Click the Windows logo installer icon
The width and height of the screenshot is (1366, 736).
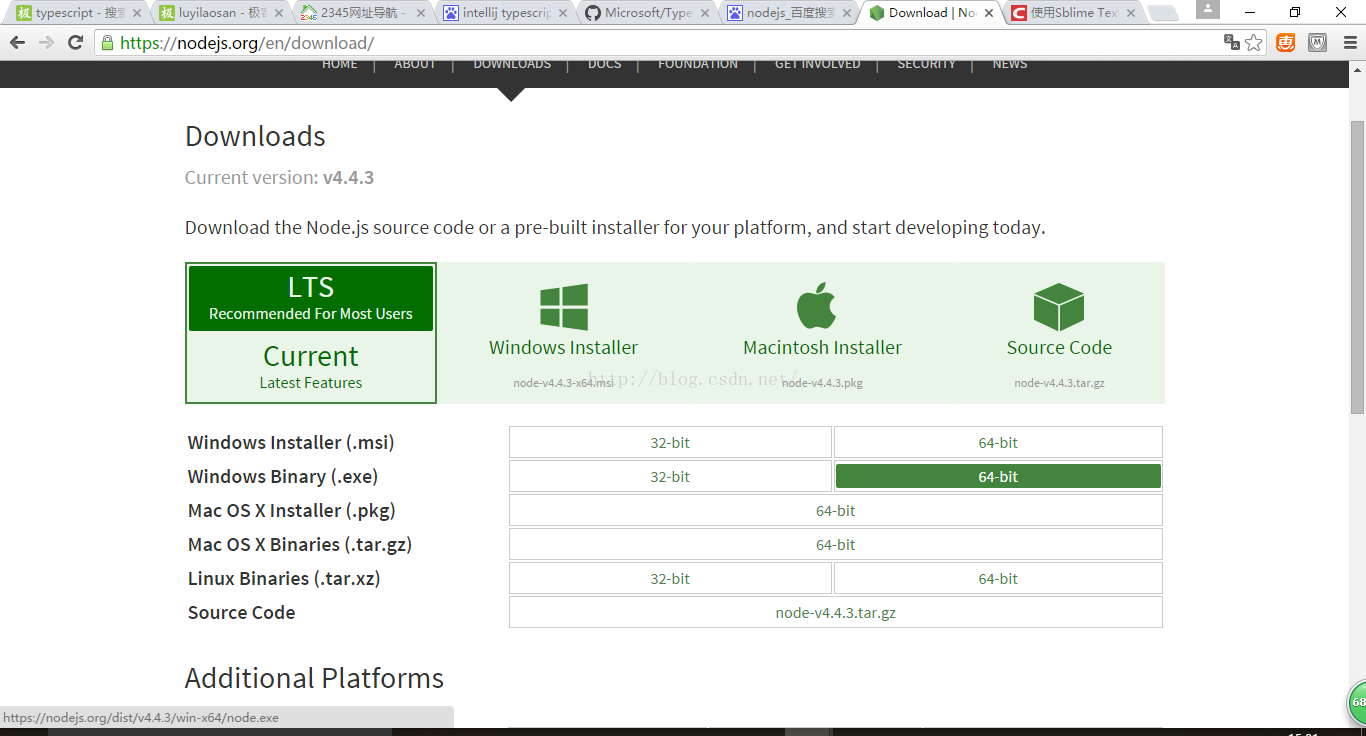pyautogui.click(x=564, y=307)
